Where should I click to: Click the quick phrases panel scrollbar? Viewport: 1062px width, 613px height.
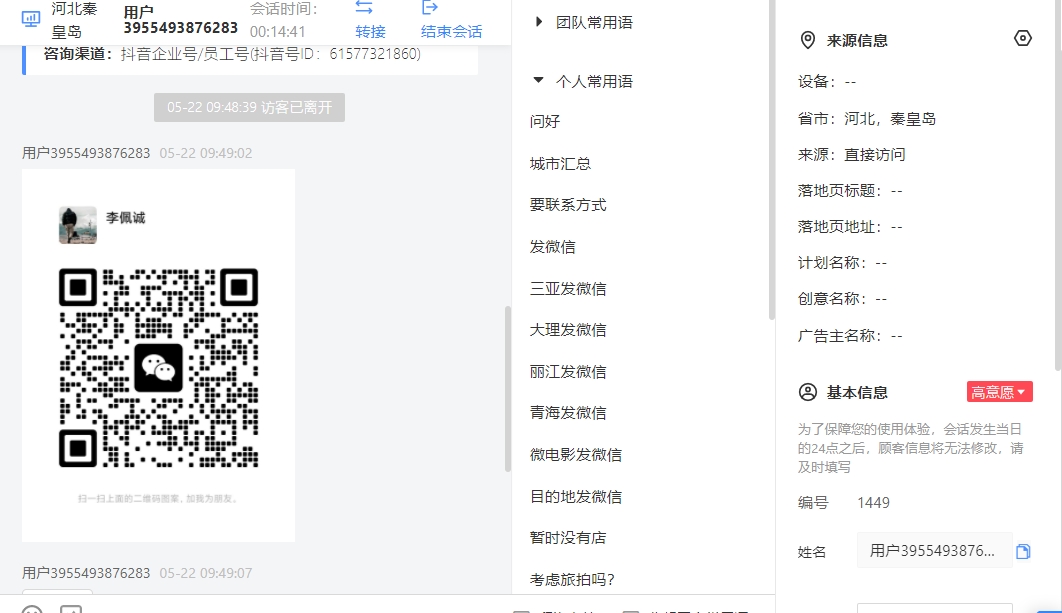(771, 159)
